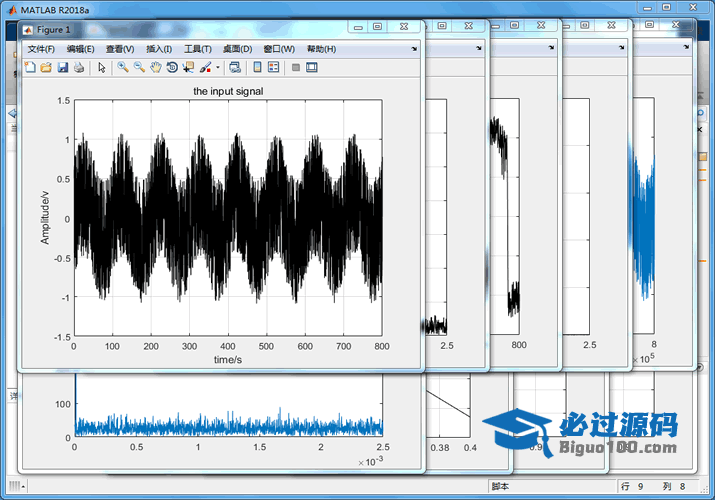This screenshot has width=715, height=500.
Task: Open the 桌面(D) menu
Action: (x=238, y=49)
